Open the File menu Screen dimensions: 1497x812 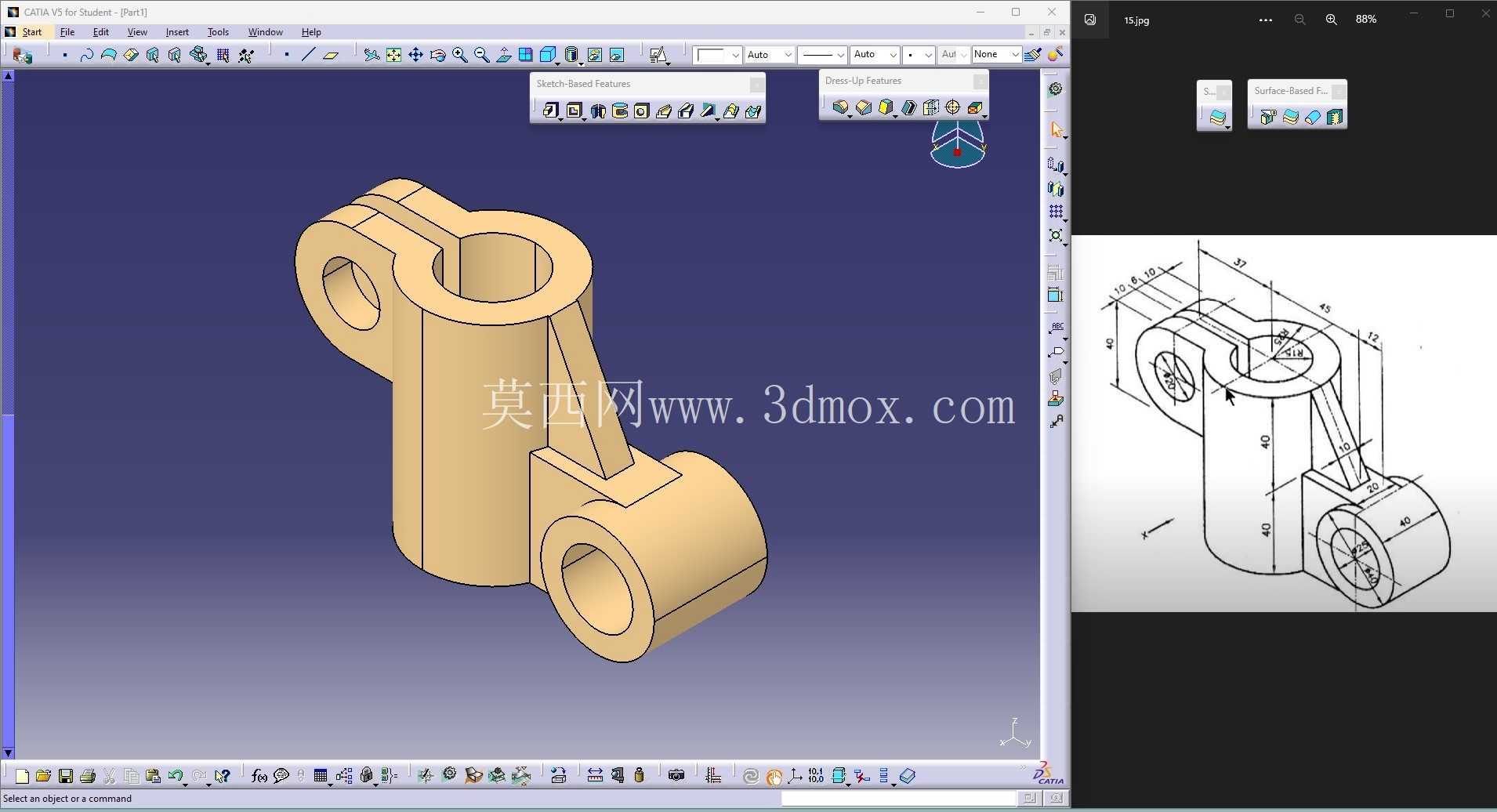coord(67,32)
